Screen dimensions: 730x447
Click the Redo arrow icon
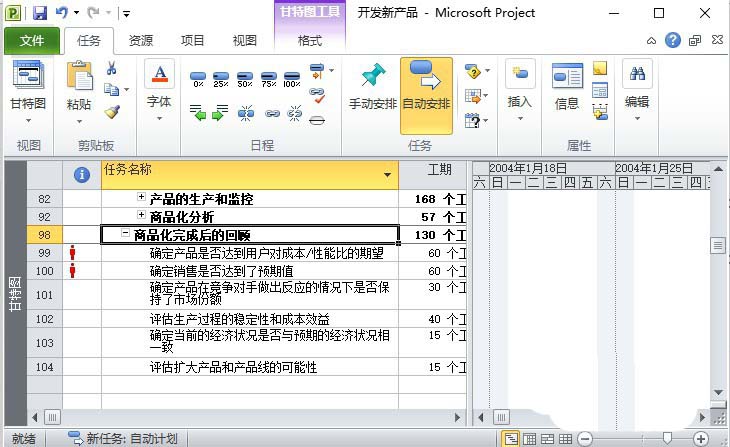(93, 13)
